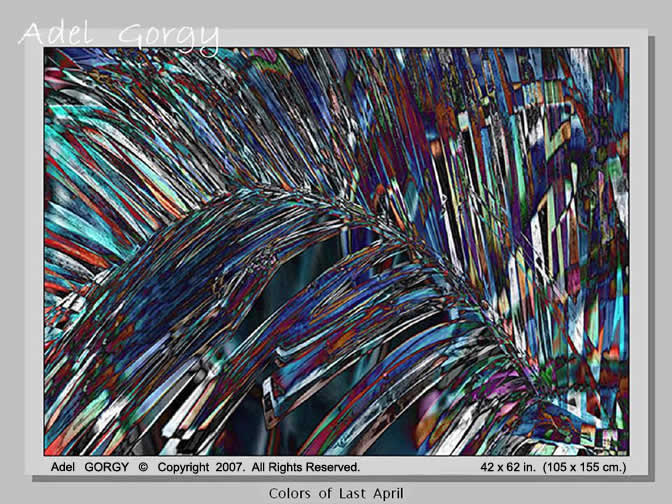Image resolution: width=672 pixels, height=504 pixels.
Task: Click the copyright symbol in the caption bar
Action: coord(143,467)
